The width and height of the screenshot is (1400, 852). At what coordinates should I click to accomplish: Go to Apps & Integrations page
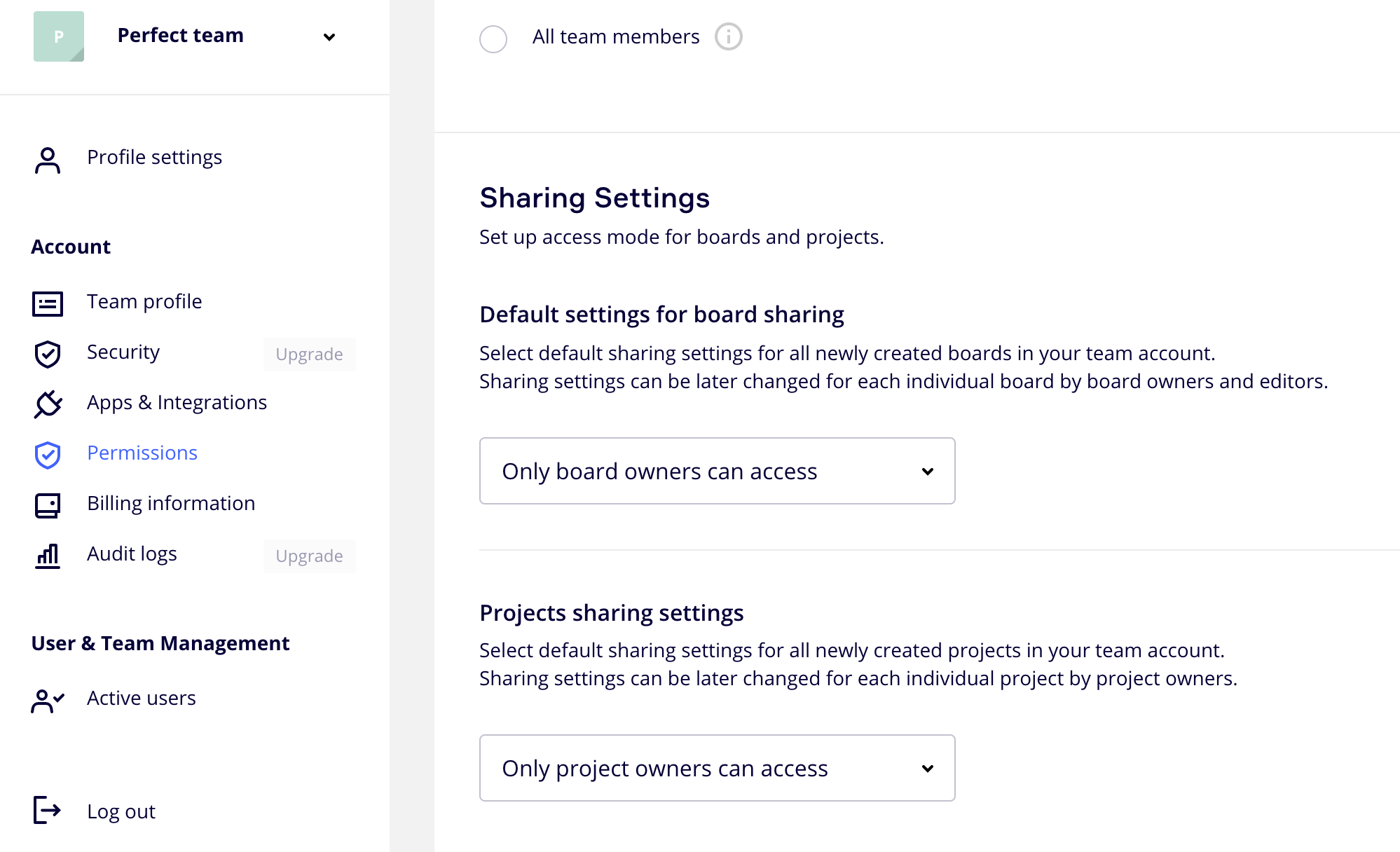point(177,402)
